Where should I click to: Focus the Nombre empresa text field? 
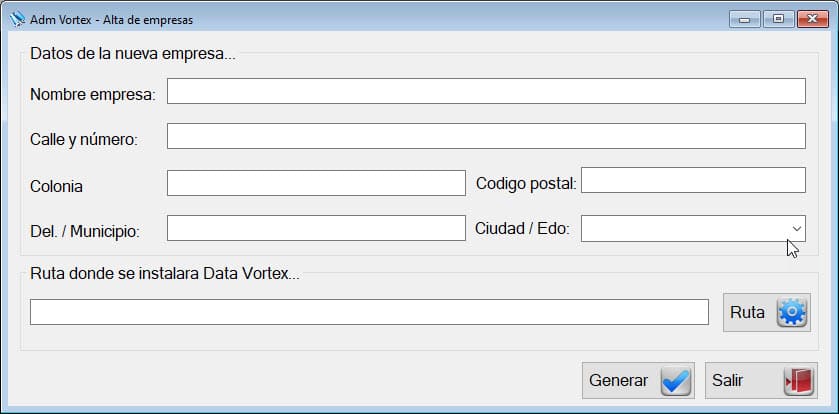tap(486, 91)
